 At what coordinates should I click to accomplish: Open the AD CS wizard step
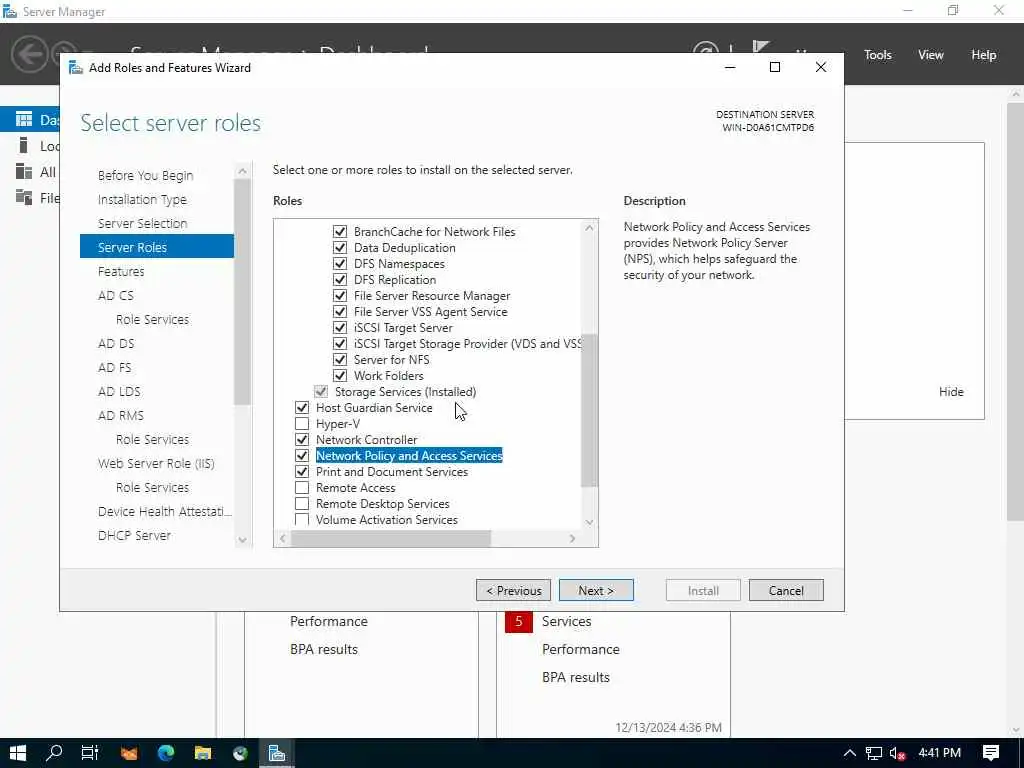116,295
